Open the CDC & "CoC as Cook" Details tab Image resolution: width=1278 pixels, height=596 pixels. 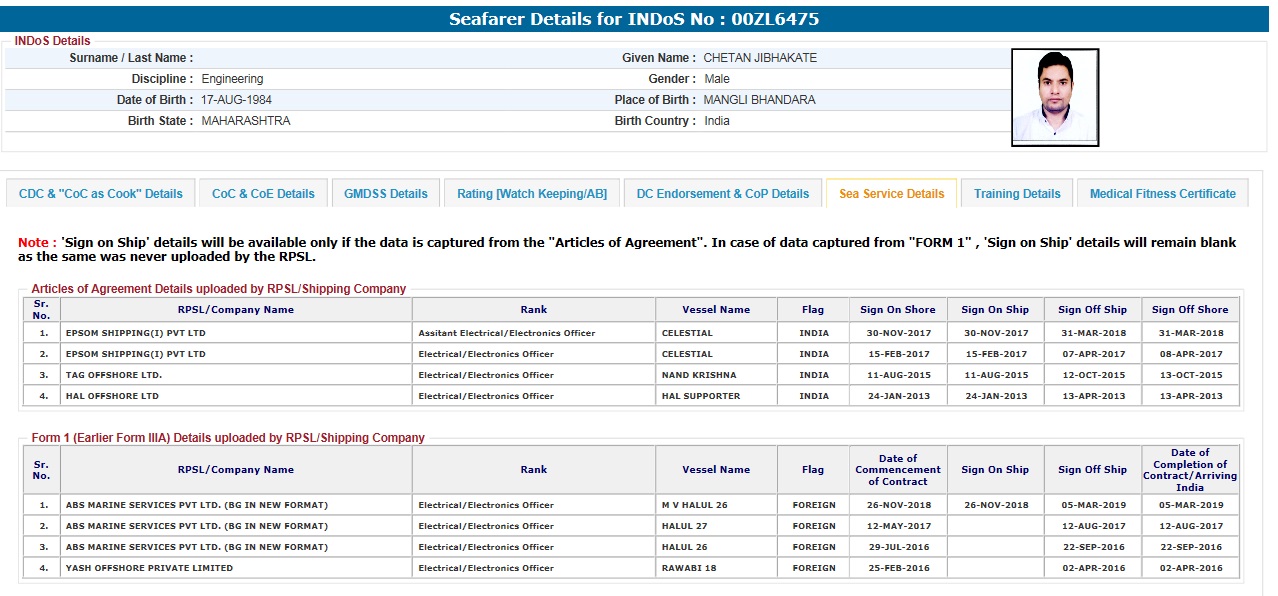[101, 194]
